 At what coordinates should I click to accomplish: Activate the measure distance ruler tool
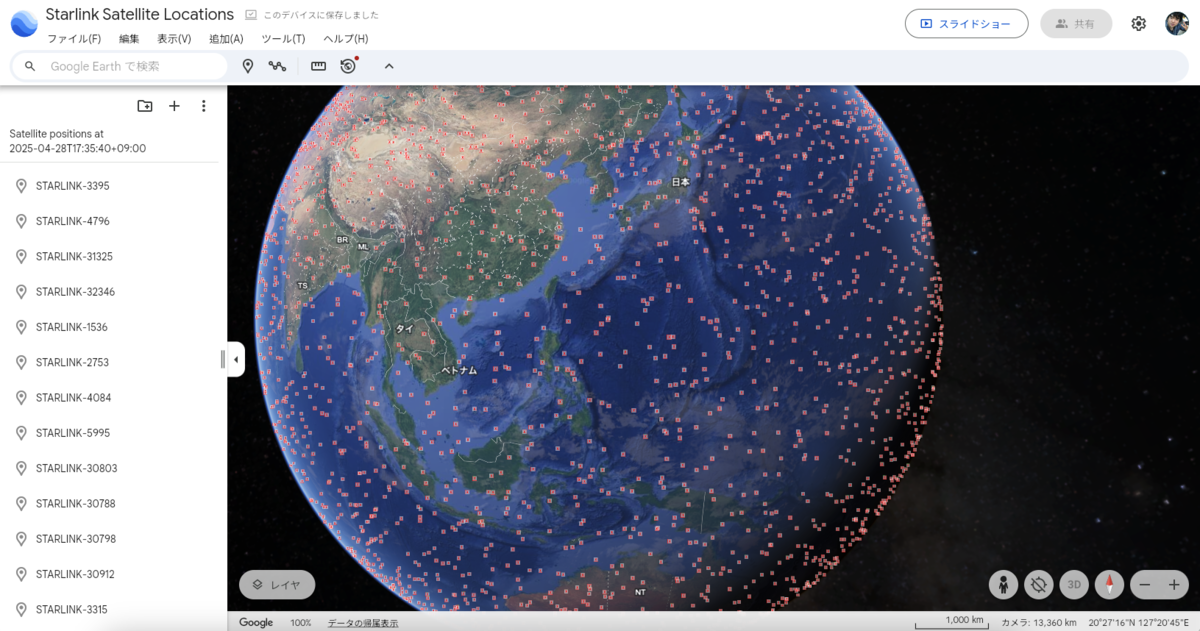(x=318, y=66)
